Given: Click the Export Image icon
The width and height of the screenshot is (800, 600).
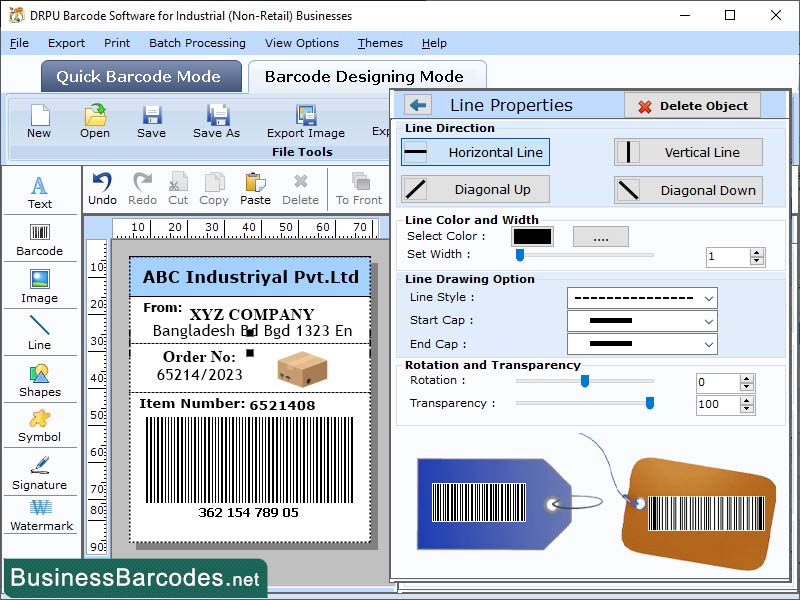Looking at the screenshot, I should point(306,121).
